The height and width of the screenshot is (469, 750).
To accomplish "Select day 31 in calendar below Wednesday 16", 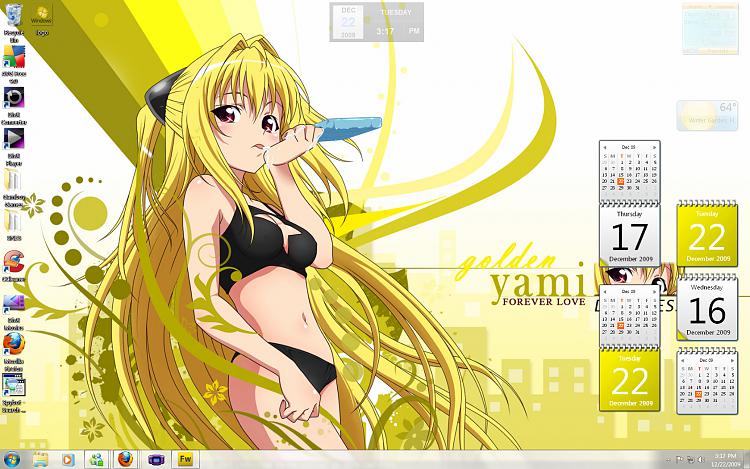I will [715, 401].
